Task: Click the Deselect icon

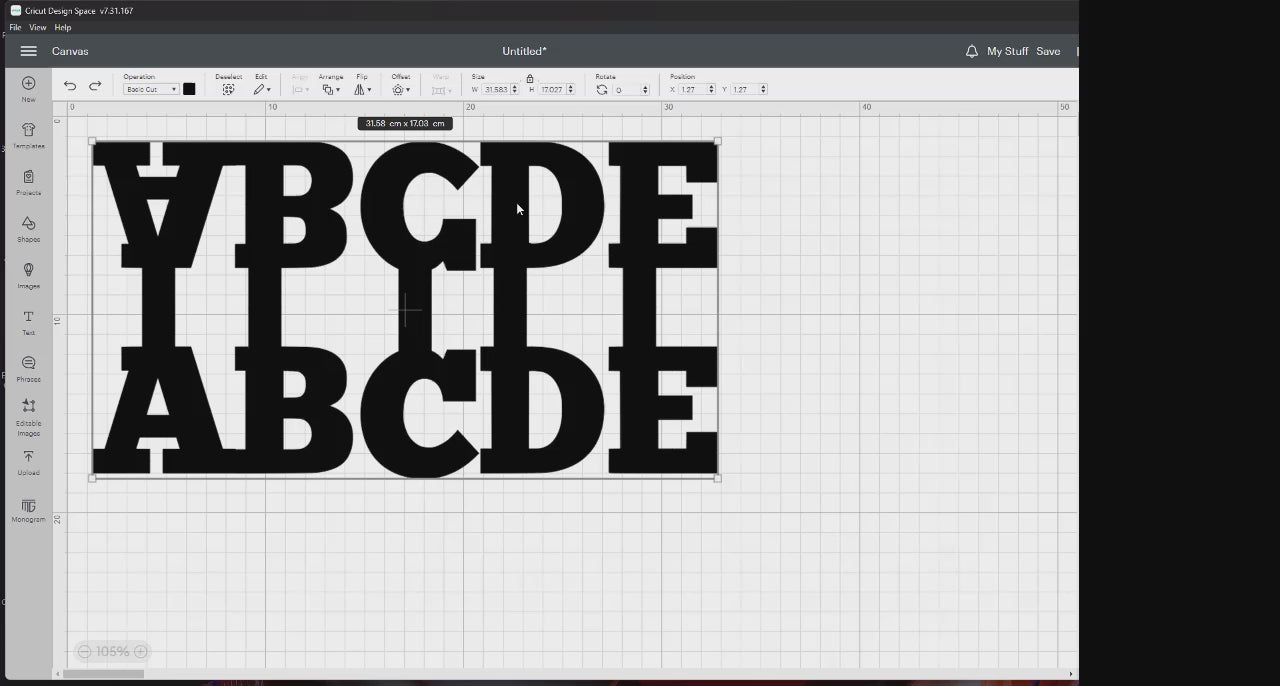Action: 228,89
